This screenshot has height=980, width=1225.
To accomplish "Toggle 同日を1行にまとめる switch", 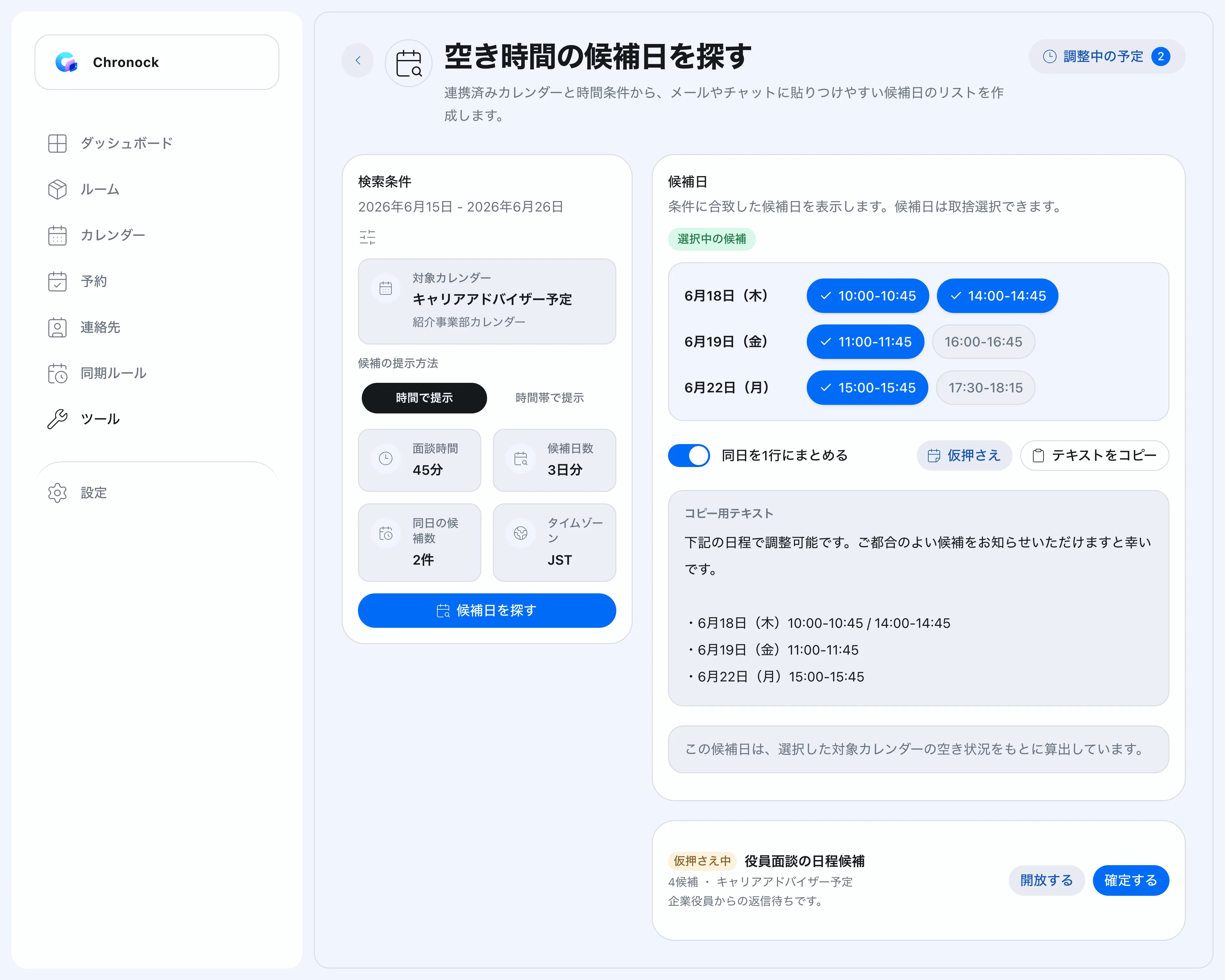I will pos(689,456).
